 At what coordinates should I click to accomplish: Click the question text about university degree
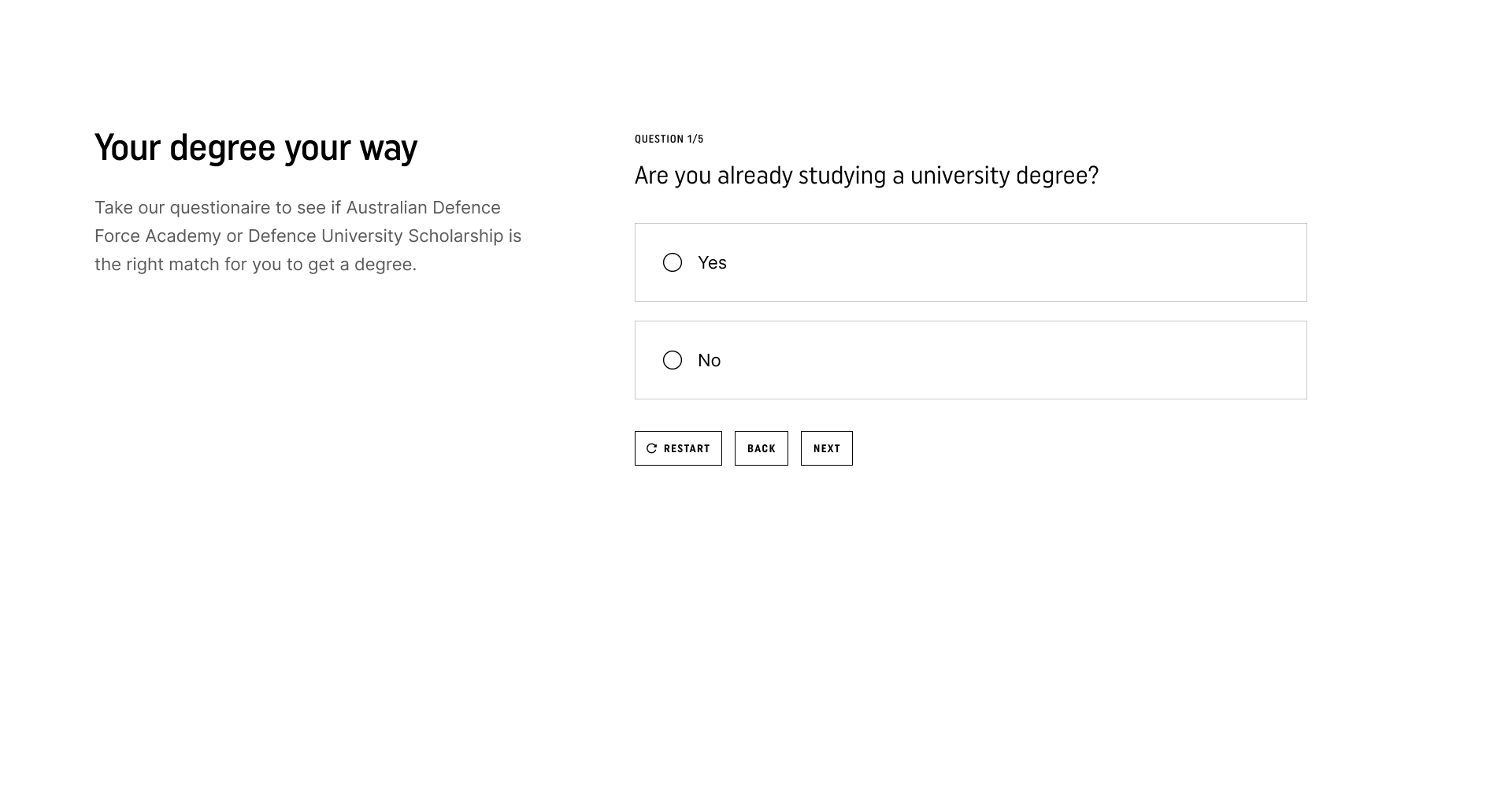[x=866, y=175]
